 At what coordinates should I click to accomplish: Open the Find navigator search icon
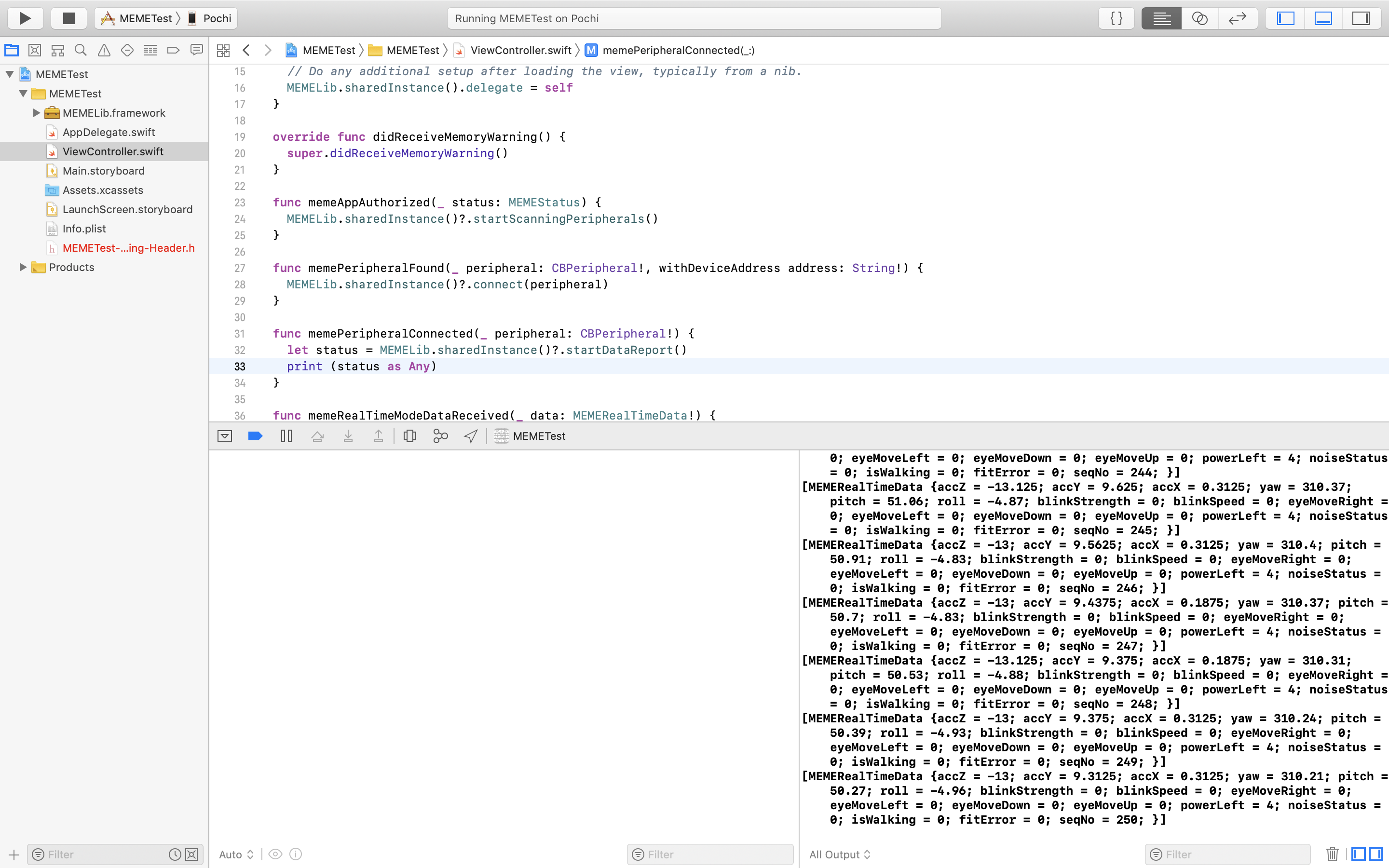[x=81, y=51]
